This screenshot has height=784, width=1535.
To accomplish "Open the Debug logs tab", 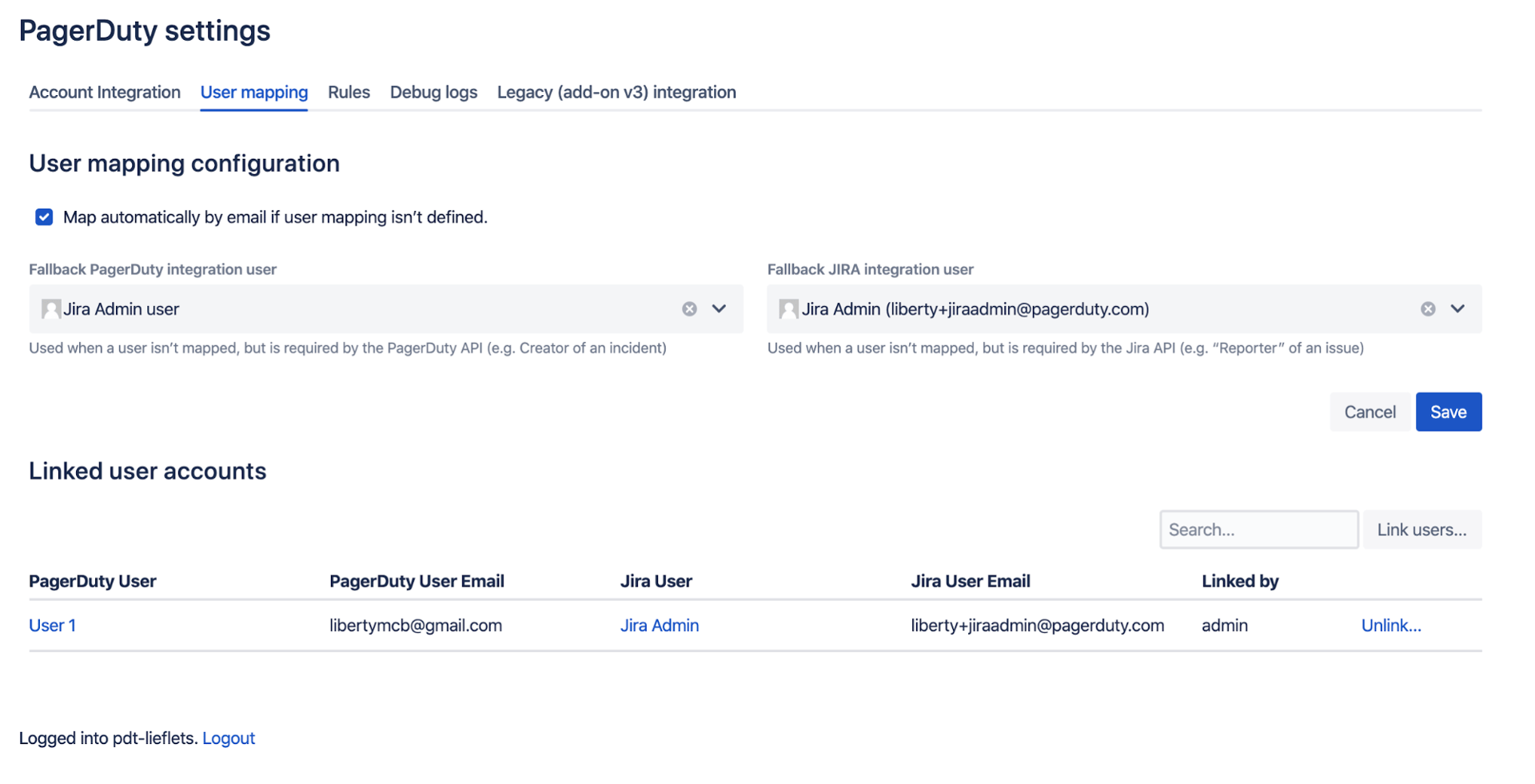I will (433, 93).
